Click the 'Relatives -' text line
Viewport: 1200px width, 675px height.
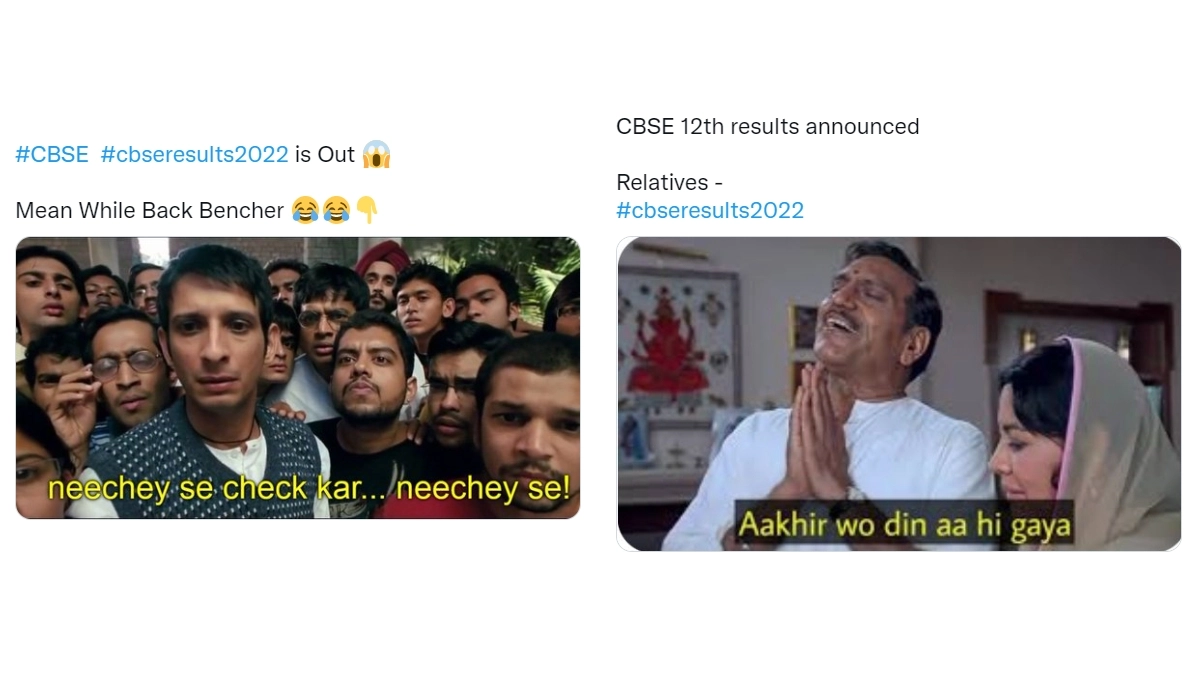[x=669, y=183]
